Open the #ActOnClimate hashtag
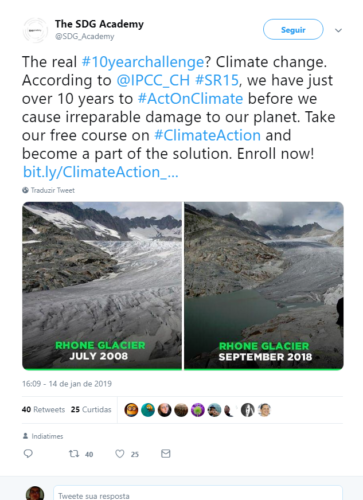The height and width of the screenshot is (500, 363). 190,99
